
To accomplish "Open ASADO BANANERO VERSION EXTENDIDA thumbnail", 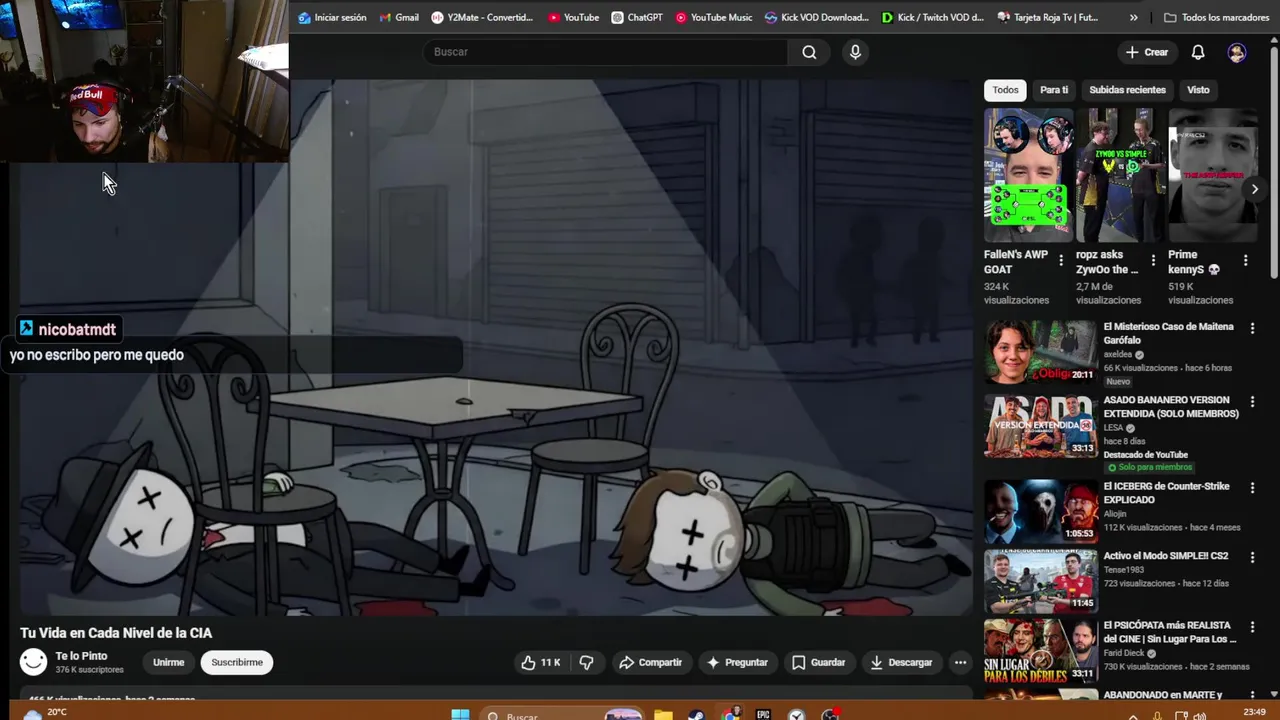I will coord(1040,425).
